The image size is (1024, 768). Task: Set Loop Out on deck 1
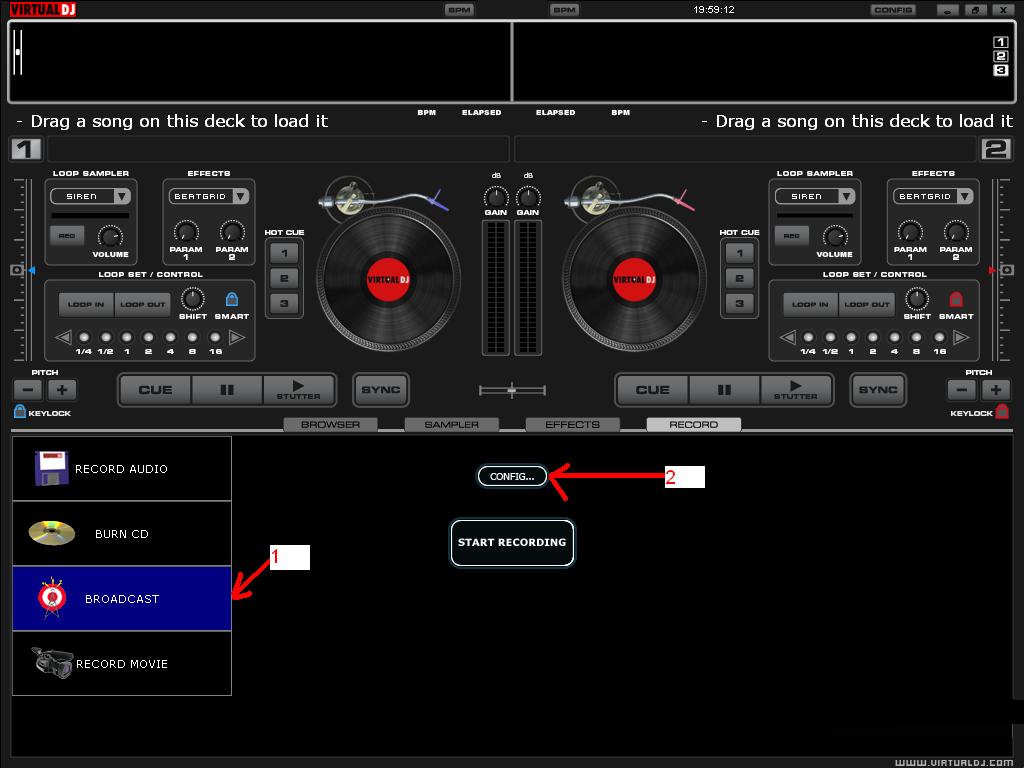tap(143, 304)
